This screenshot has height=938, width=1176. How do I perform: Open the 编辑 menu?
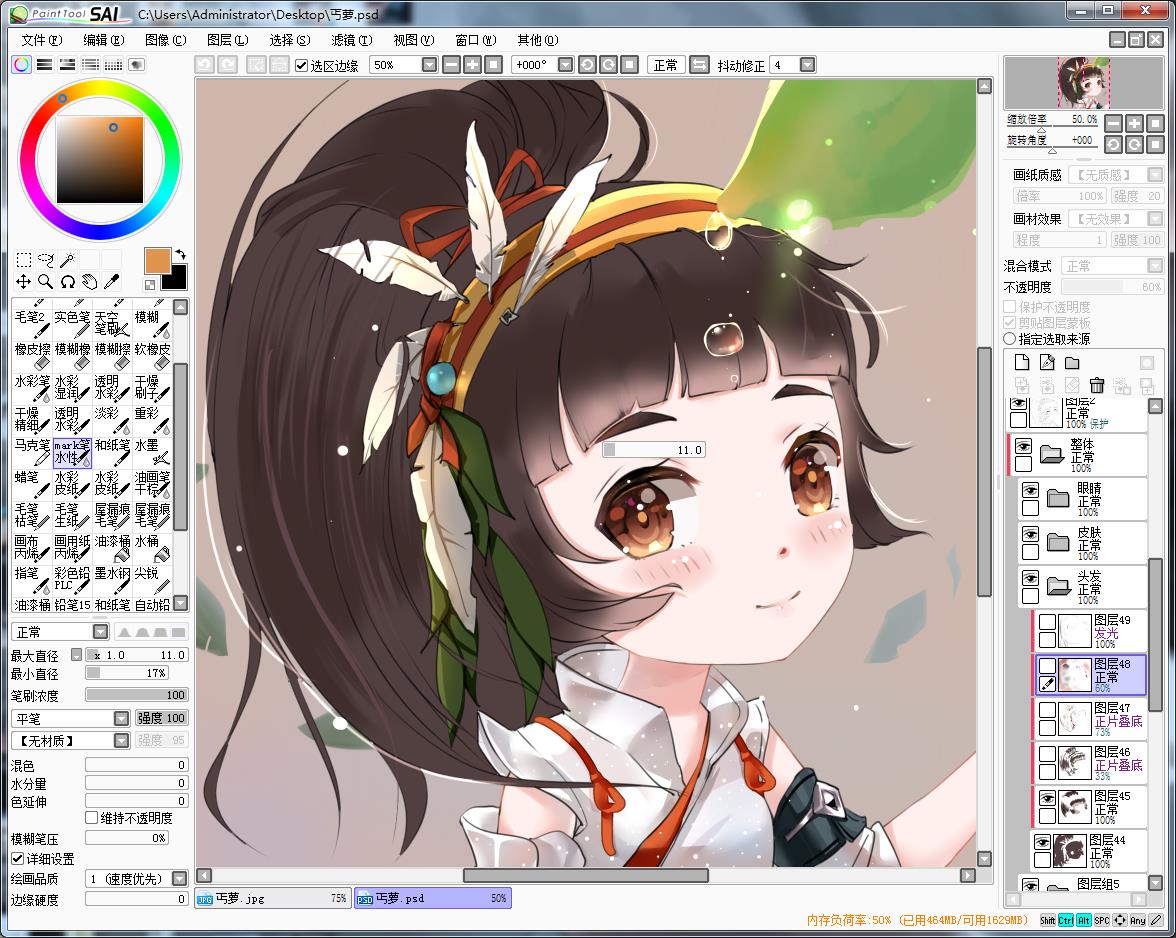pyautogui.click(x=104, y=40)
